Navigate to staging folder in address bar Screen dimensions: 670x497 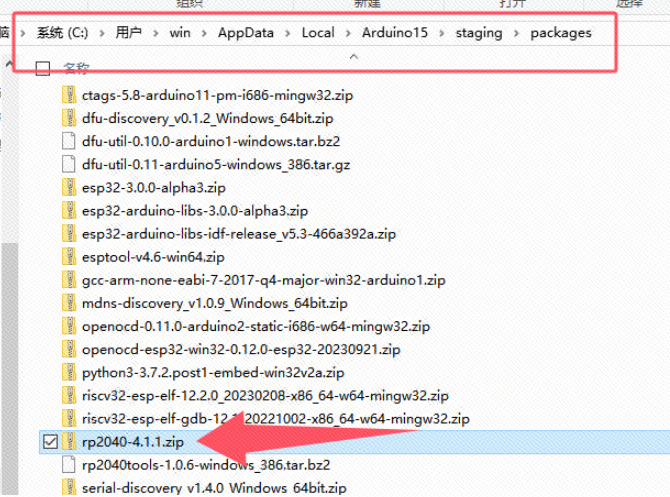(479, 32)
